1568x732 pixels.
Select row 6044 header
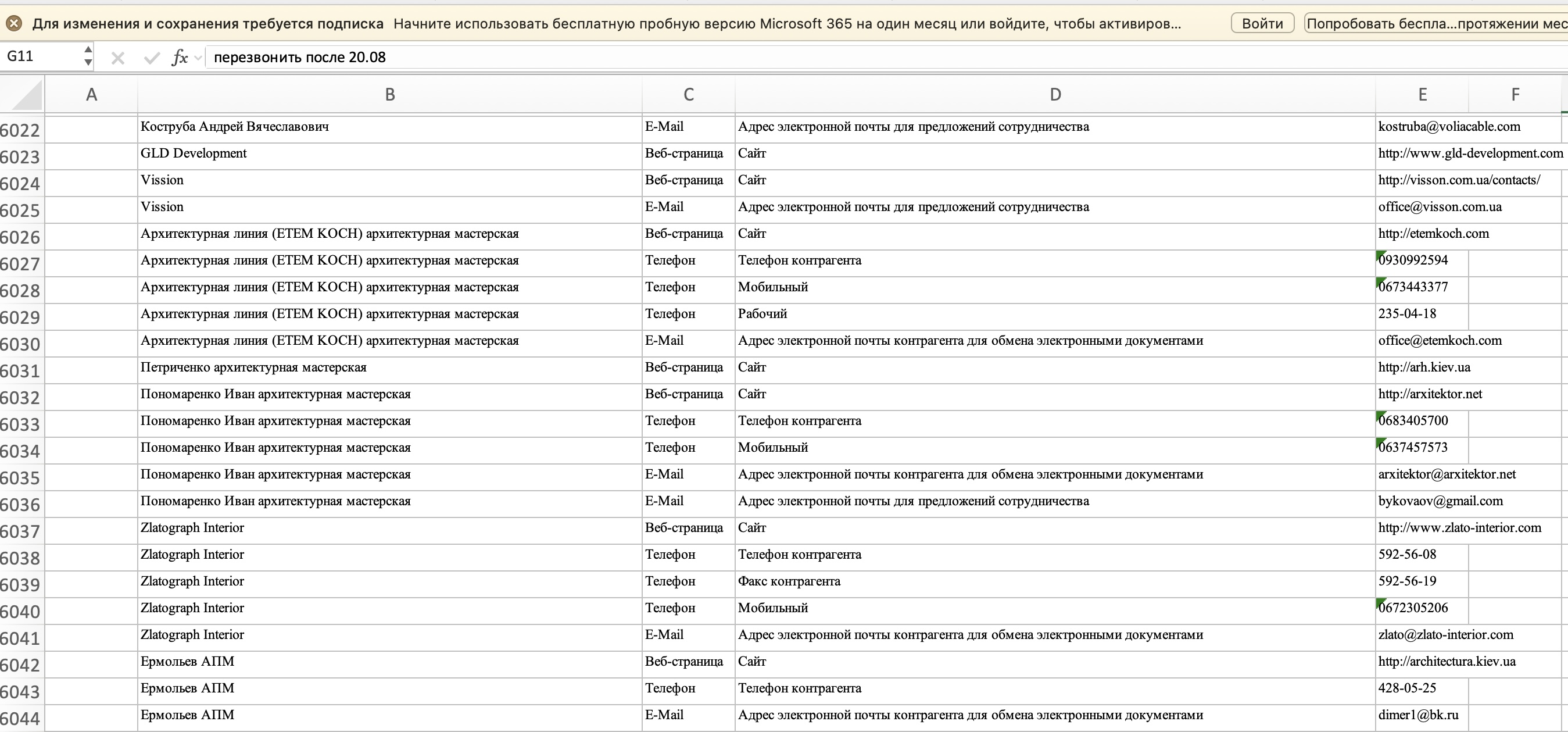tap(22, 719)
